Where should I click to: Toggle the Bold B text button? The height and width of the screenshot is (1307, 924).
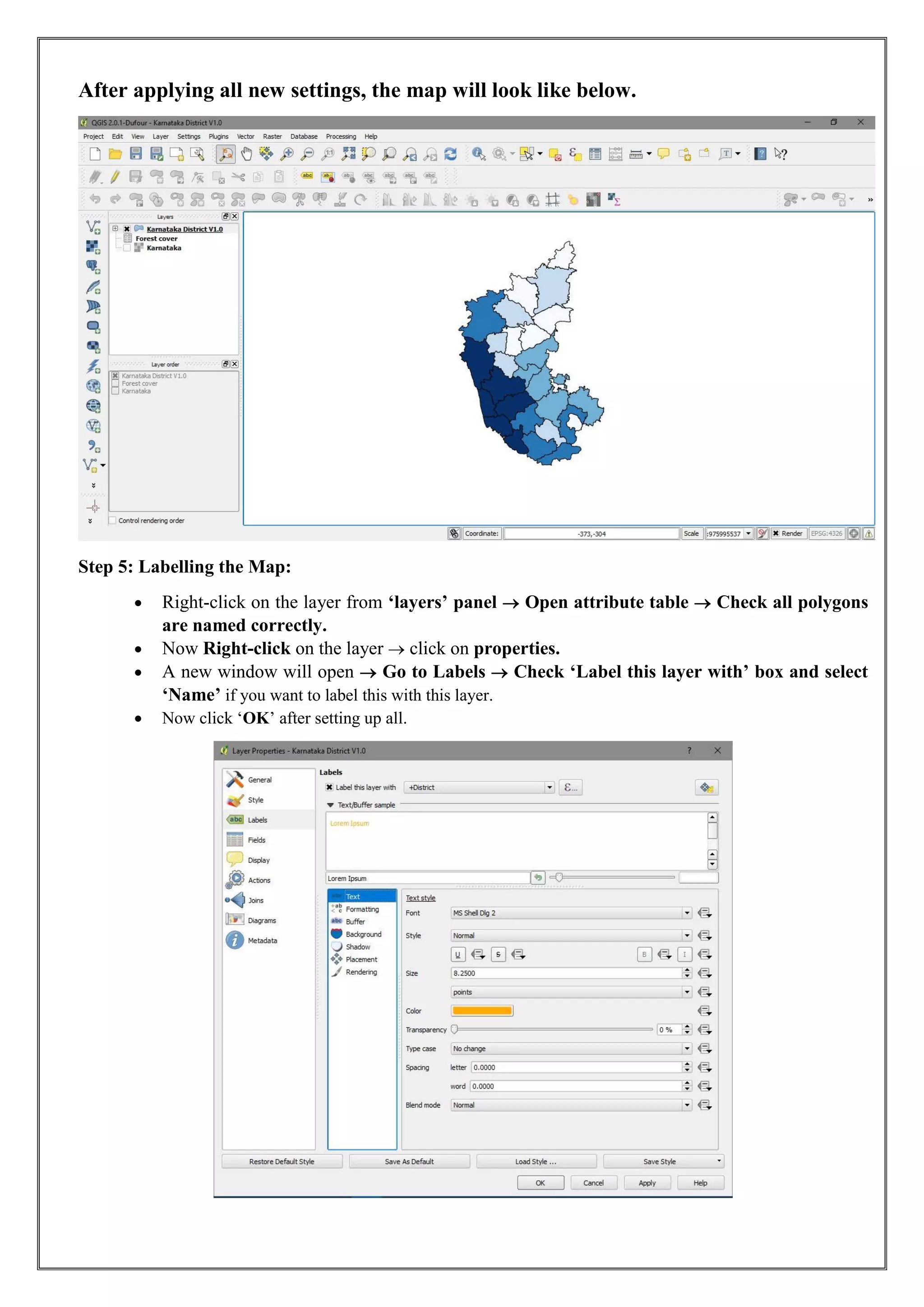(644, 955)
